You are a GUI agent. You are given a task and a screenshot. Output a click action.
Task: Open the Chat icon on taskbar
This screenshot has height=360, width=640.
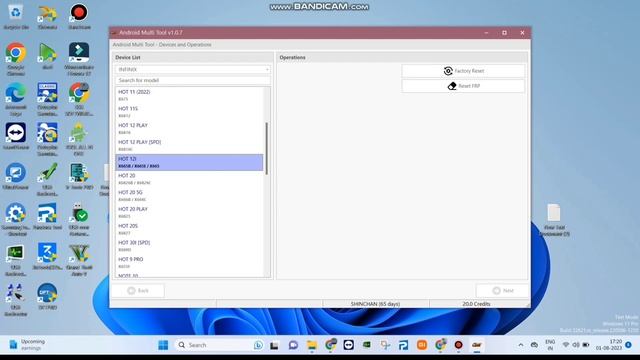[293, 345]
